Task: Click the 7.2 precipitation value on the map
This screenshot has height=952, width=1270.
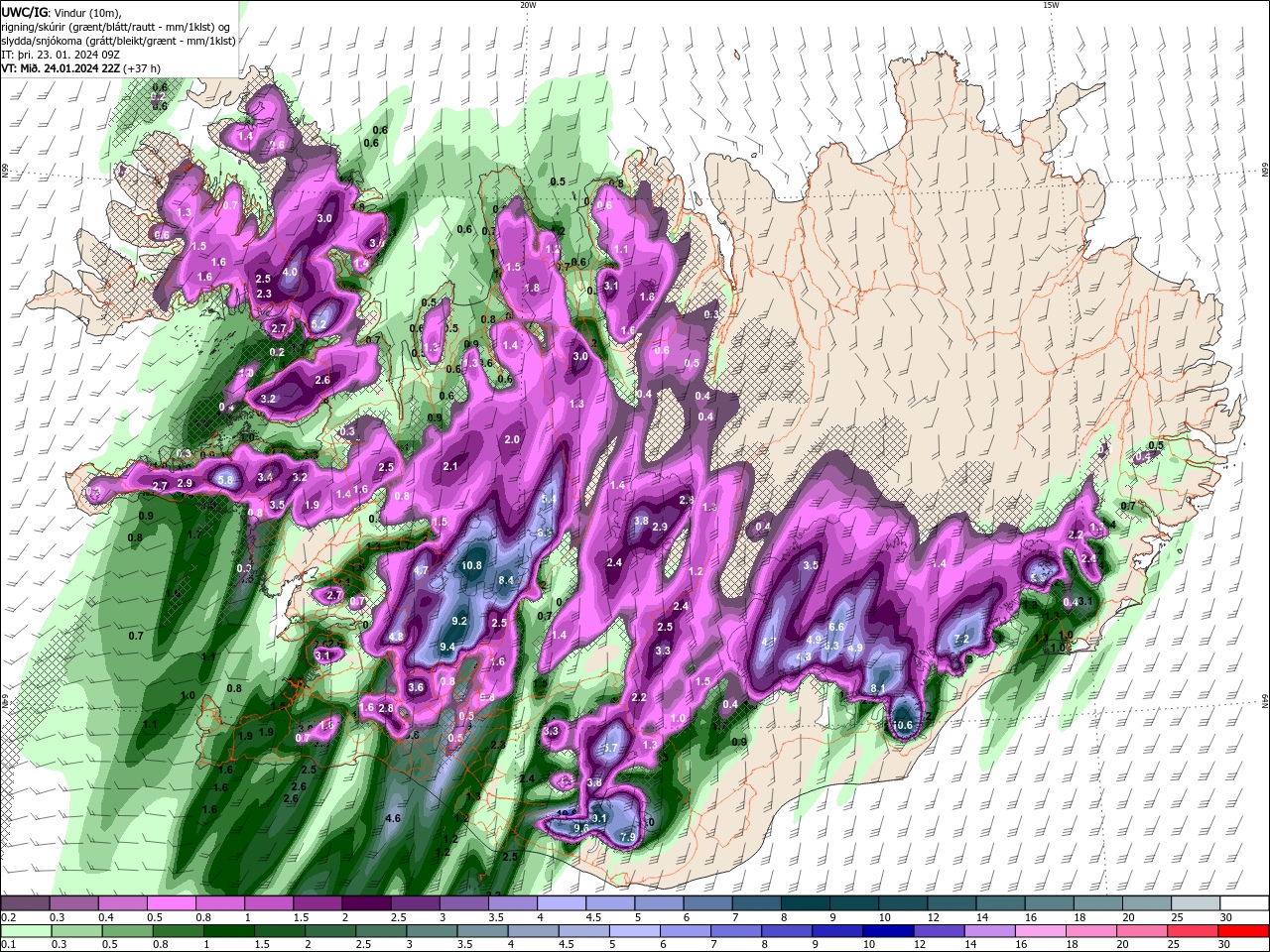Action: [x=960, y=640]
